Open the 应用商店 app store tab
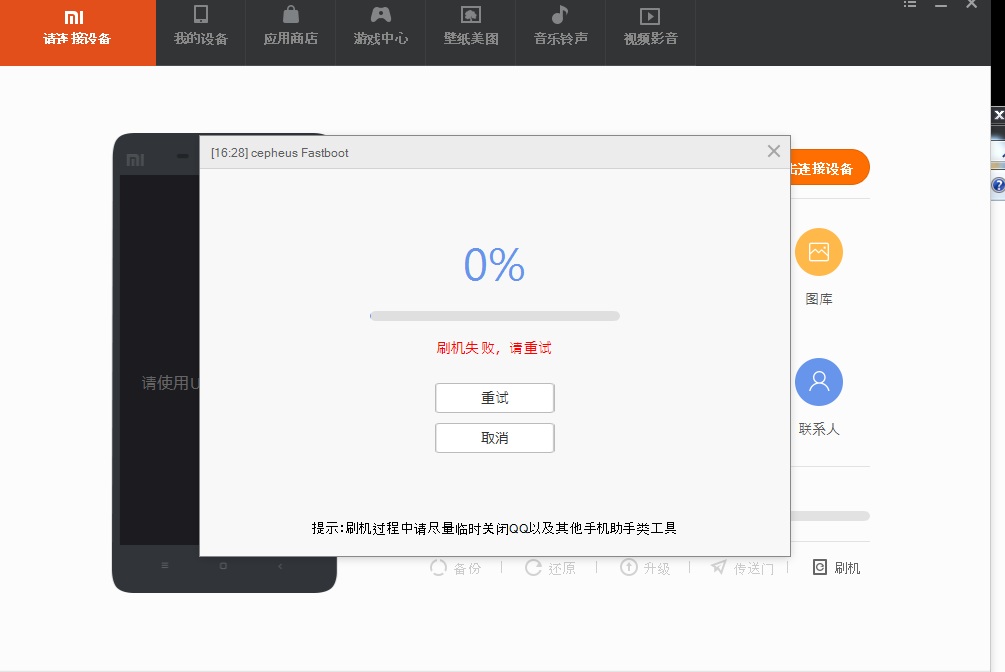 pyautogui.click(x=290, y=27)
